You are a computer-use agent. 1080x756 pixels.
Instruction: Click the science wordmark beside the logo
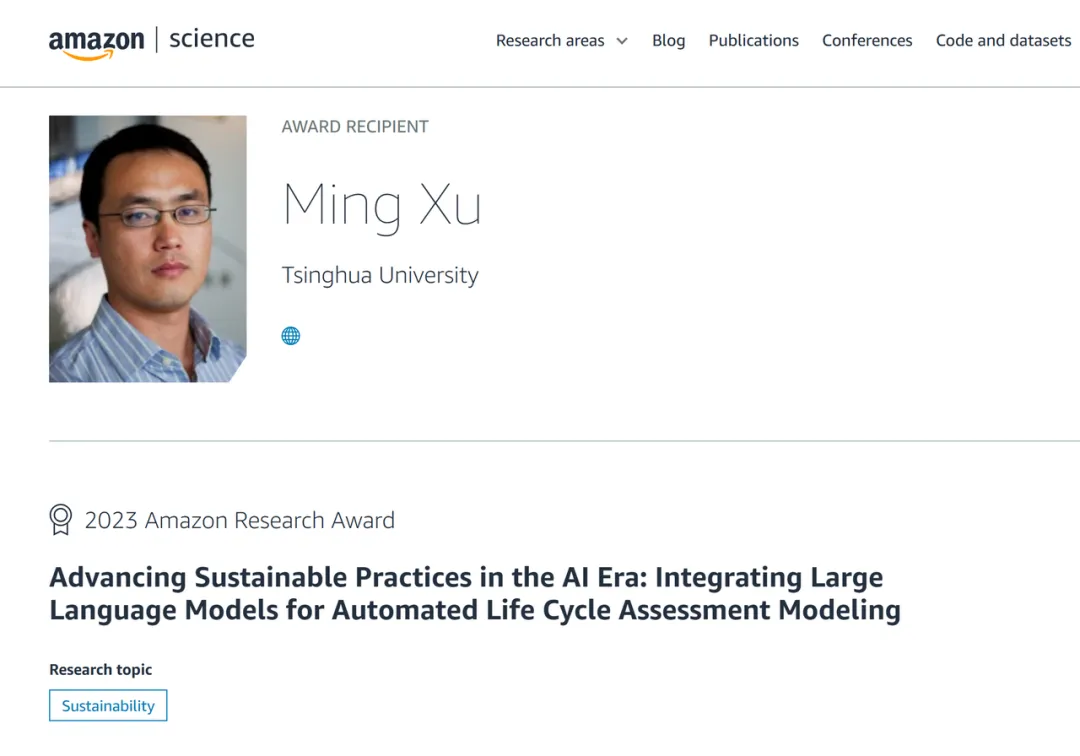coord(212,39)
